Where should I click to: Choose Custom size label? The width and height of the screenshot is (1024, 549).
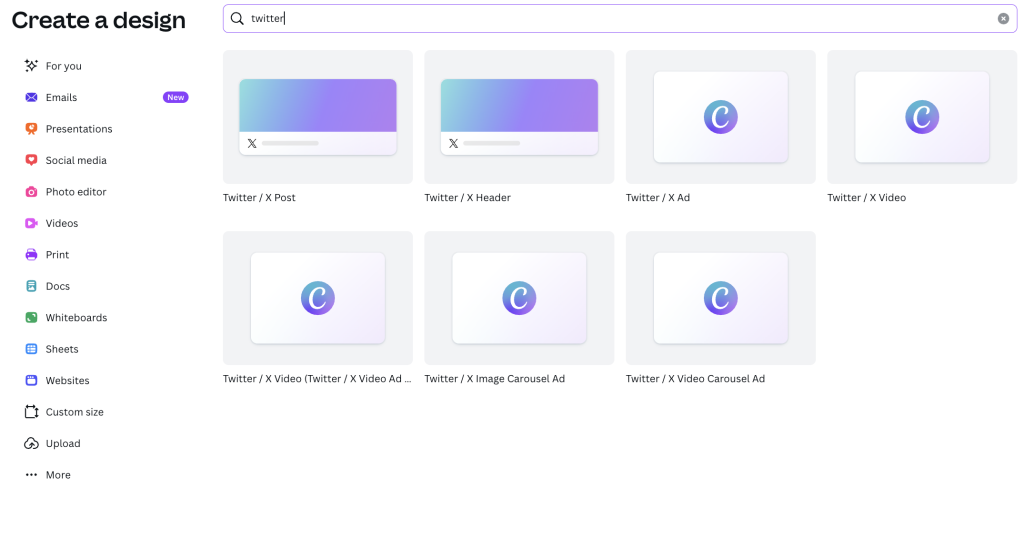[x=74, y=412]
